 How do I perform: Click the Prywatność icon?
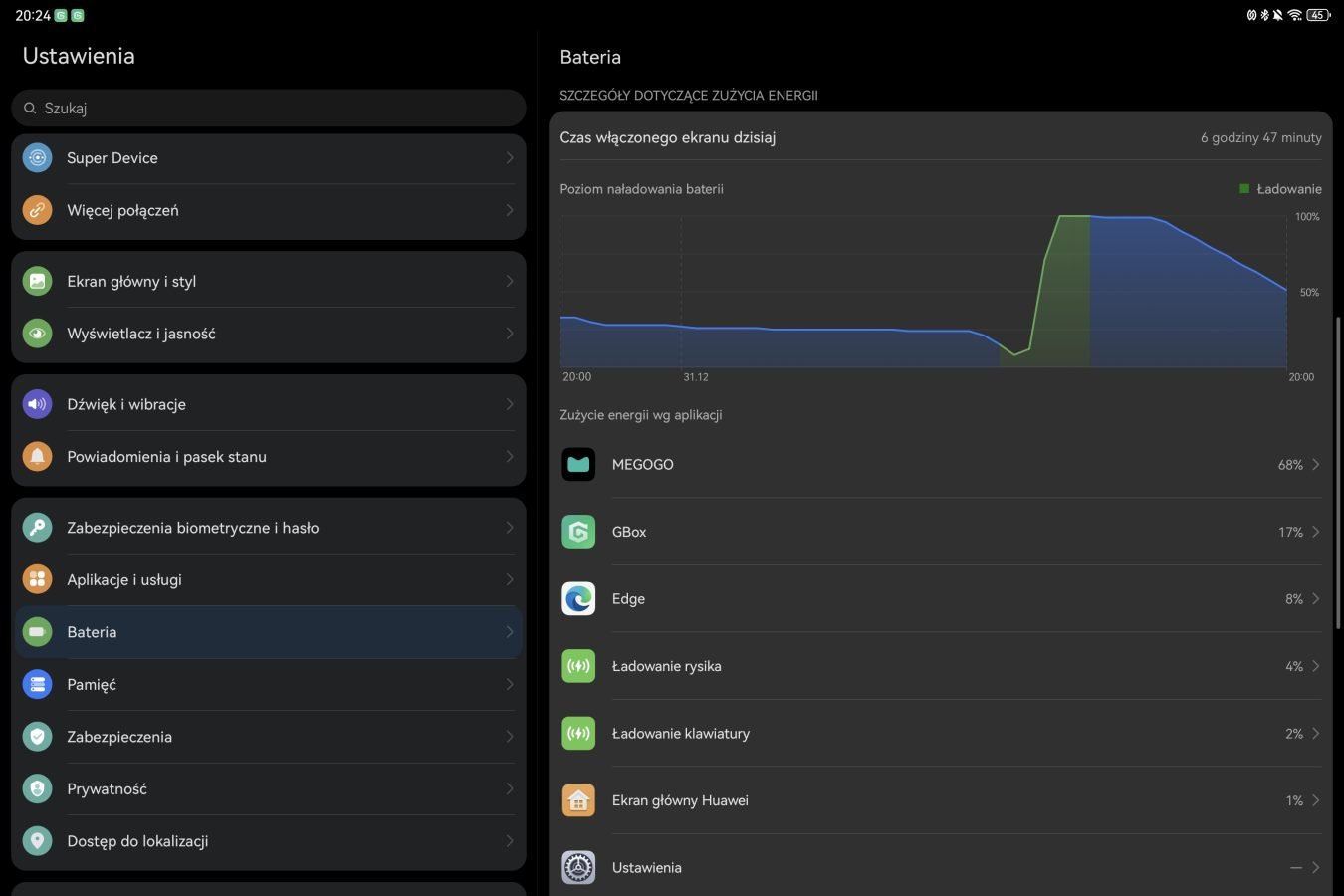[38, 788]
